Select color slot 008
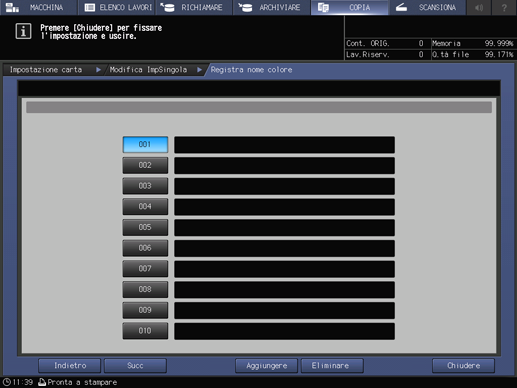The height and width of the screenshot is (388, 517). click(145, 289)
